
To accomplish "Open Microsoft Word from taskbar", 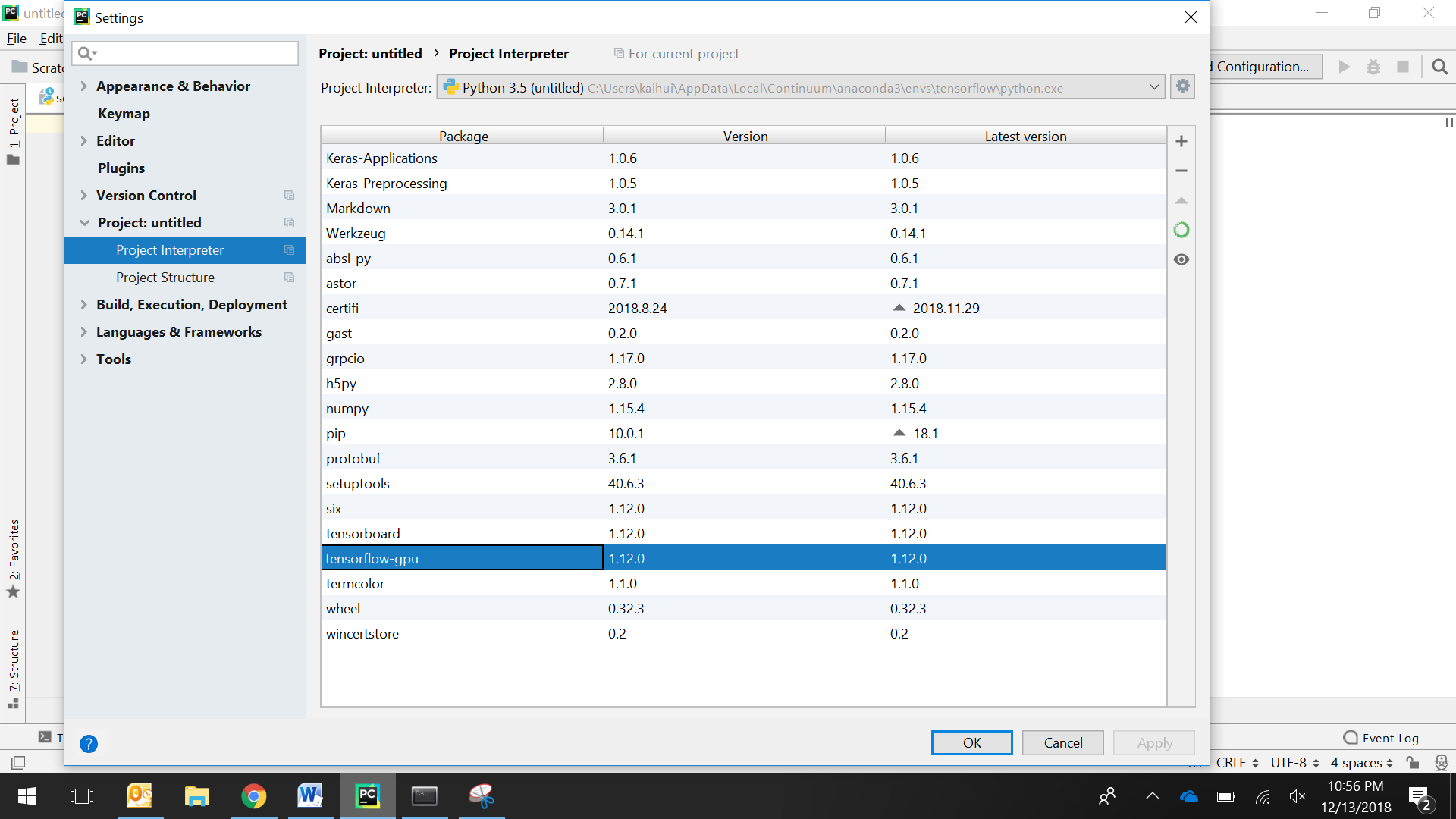I will click(x=310, y=796).
